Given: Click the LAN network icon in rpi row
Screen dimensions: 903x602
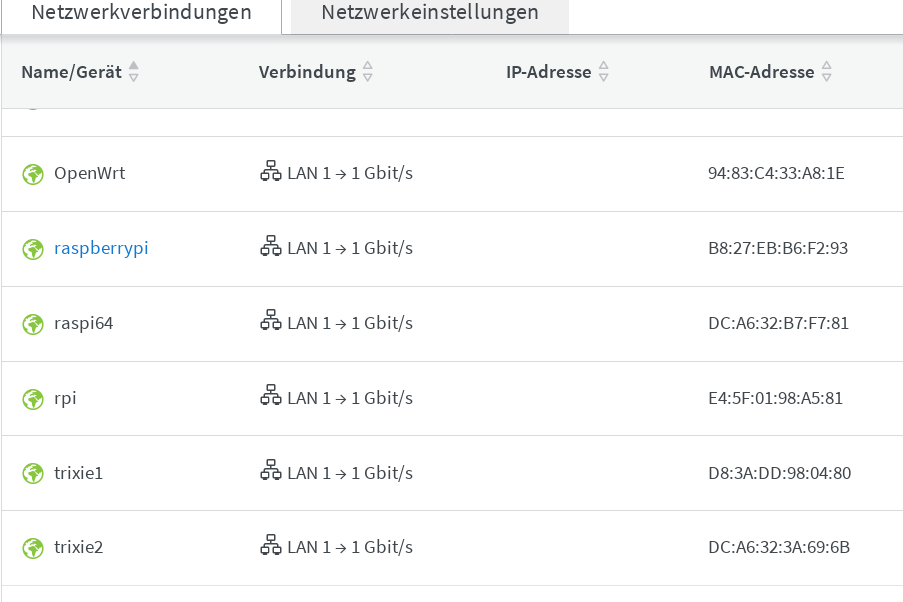Looking at the screenshot, I should (x=270, y=397).
